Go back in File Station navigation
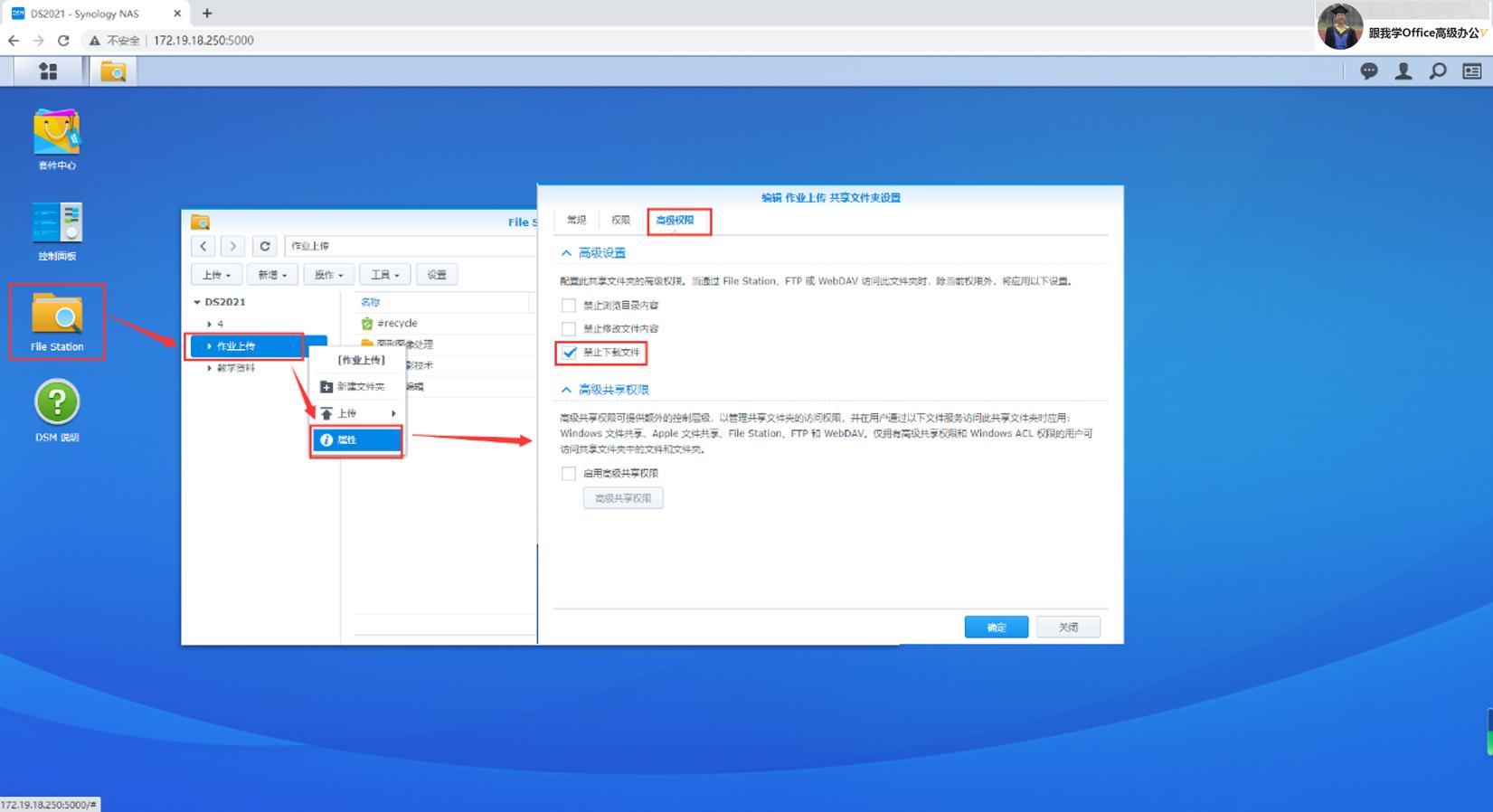Image resolution: width=1493 pixels, height=812 pixels. [203, 246]
